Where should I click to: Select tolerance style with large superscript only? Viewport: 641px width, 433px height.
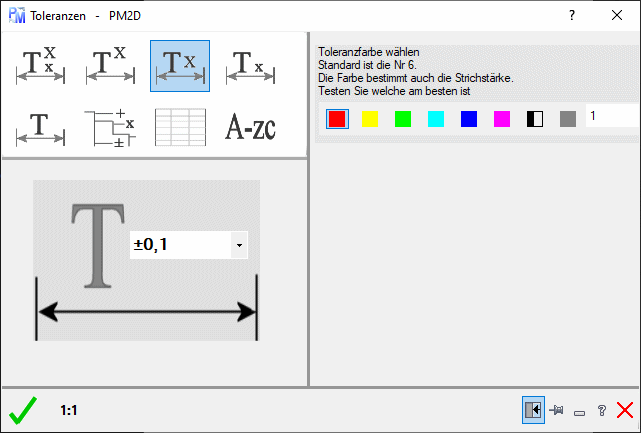[x=110, y=67]
